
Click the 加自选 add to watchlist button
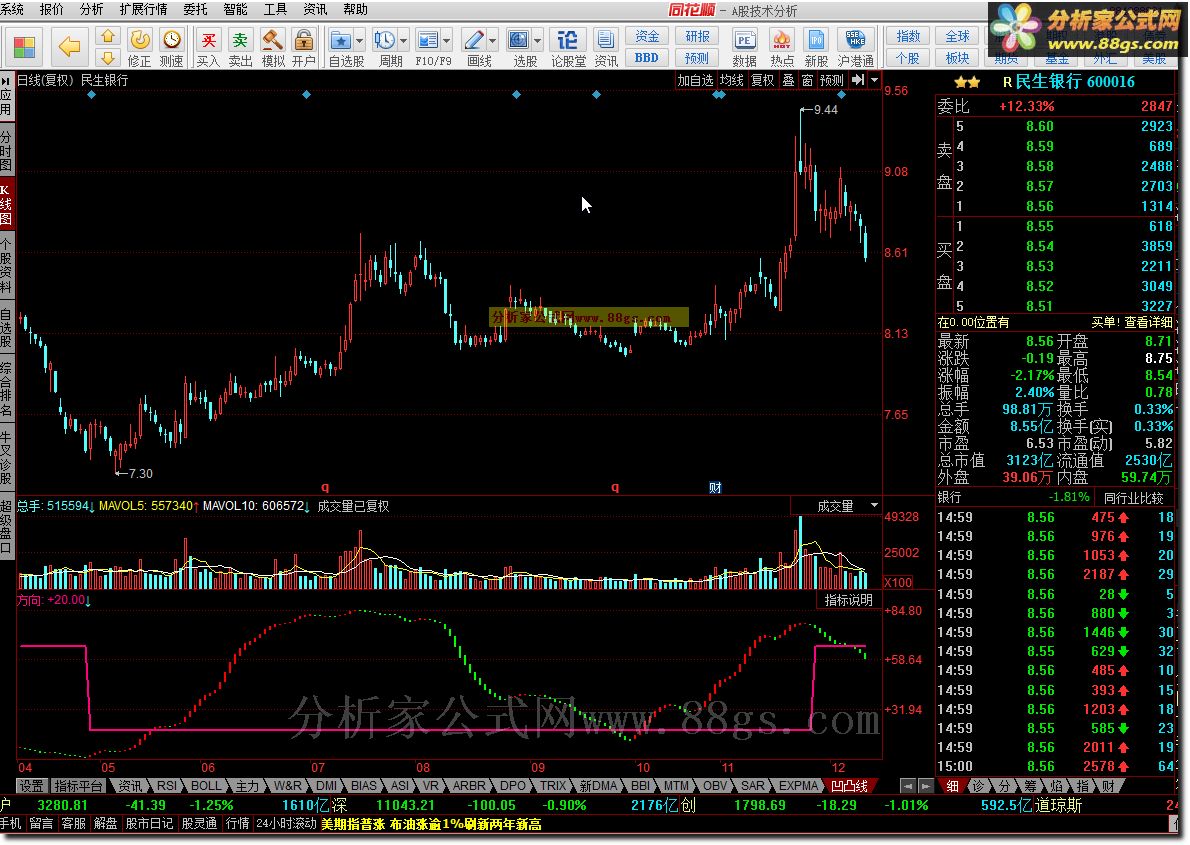coord(695,80)
